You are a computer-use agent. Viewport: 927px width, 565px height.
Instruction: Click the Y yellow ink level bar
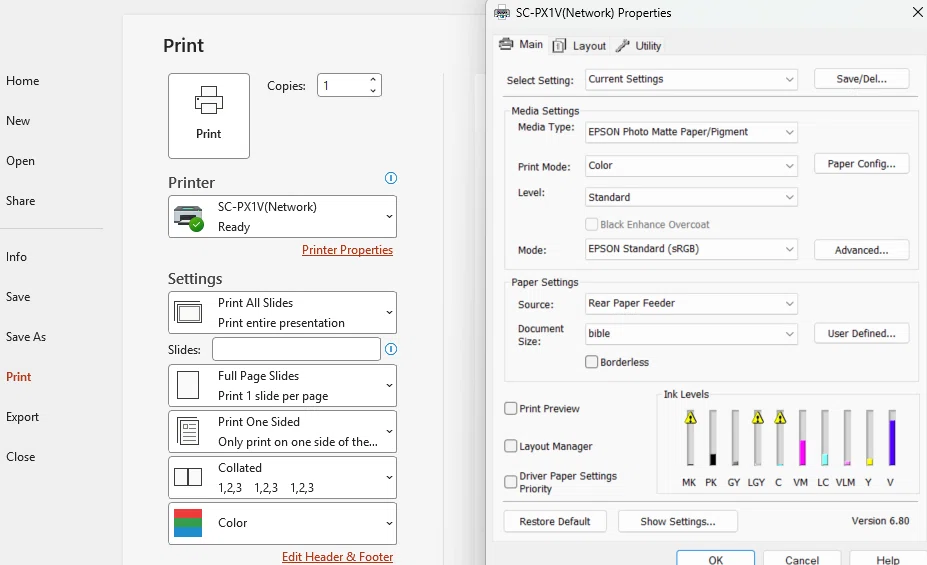[x=870, y=438]
